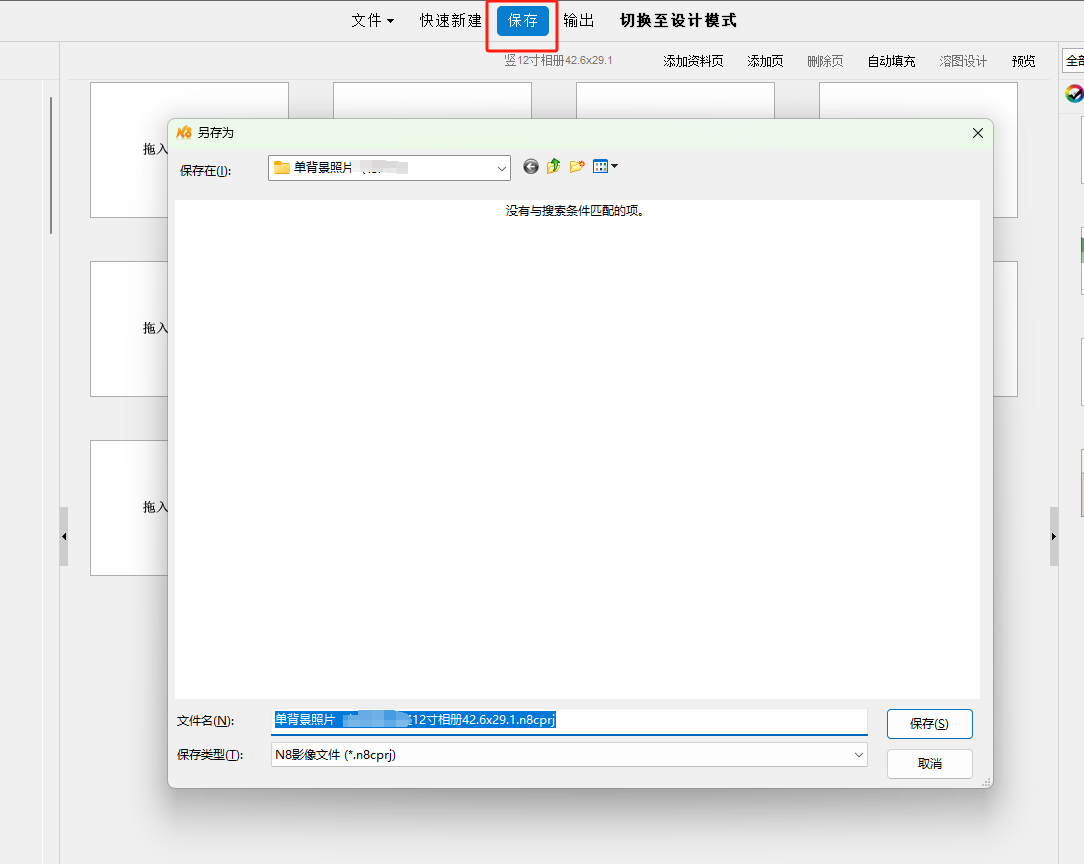Image resolution: width=1084 pixels, height=864 pixels.
Task: Collapse the left panel arrow handle
Action: [x=64, y=536]
